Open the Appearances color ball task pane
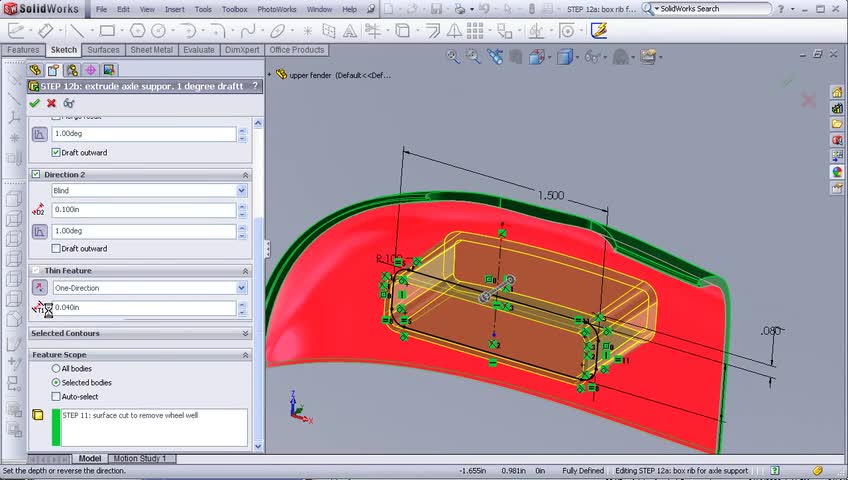848x480 pixels. click(837, 172)
